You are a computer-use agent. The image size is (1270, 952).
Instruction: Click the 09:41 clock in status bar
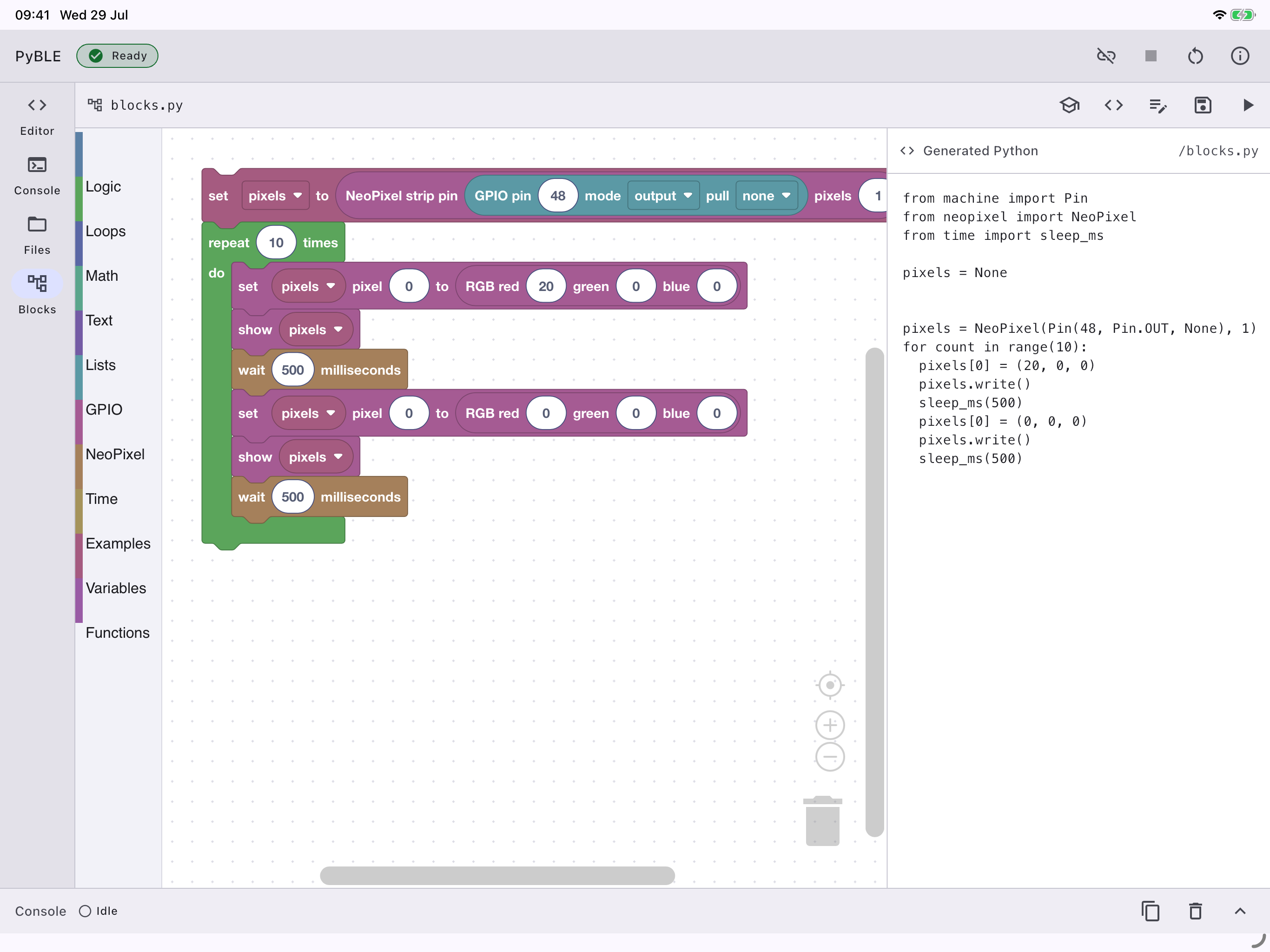[33, 15]
